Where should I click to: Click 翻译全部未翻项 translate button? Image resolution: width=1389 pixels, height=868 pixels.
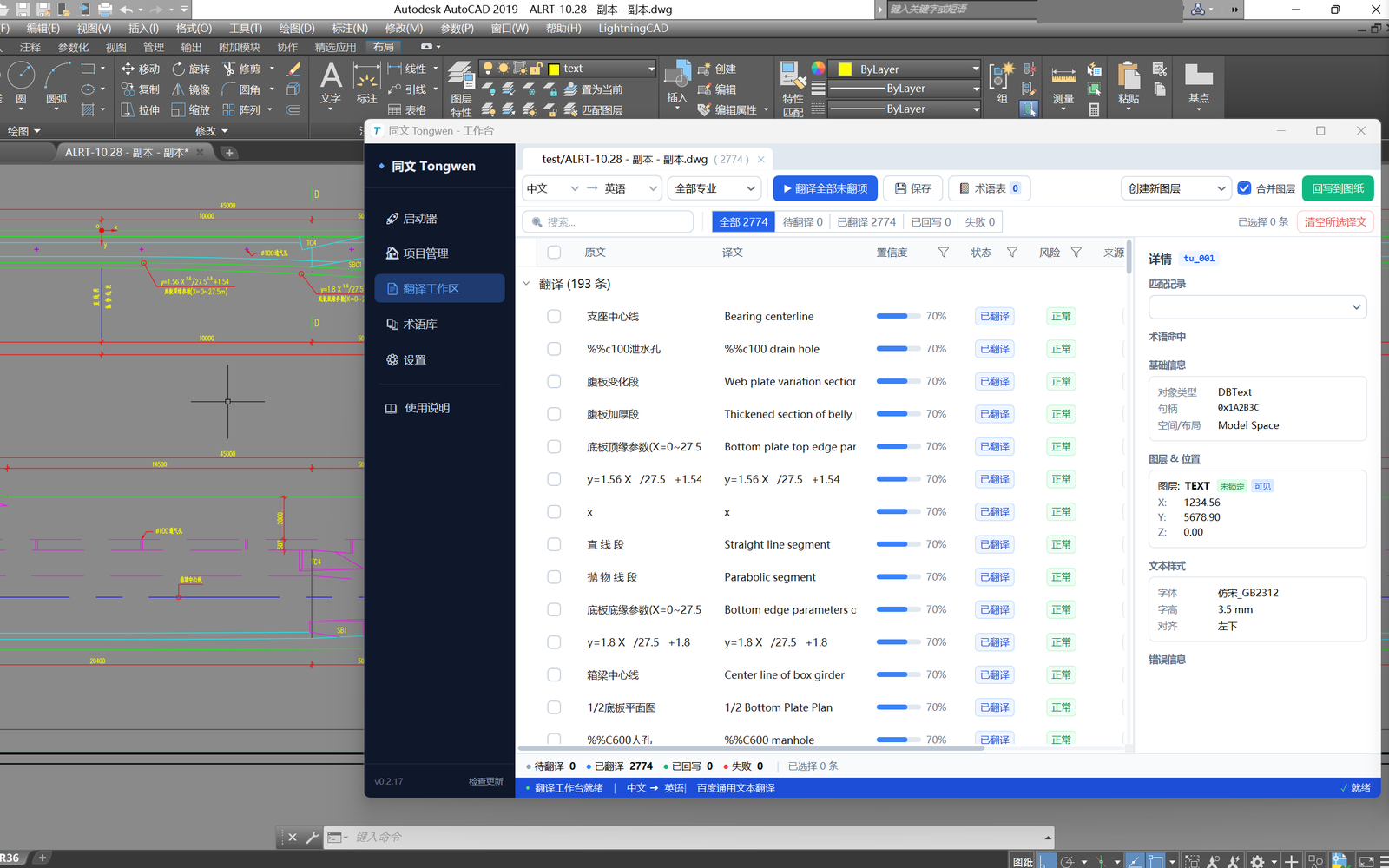pos(825,188)
